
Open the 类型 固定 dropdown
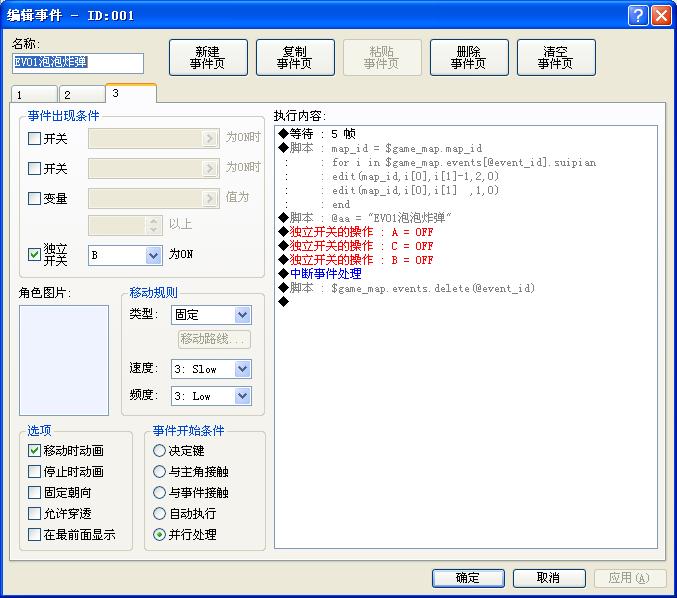click(211, 315)
